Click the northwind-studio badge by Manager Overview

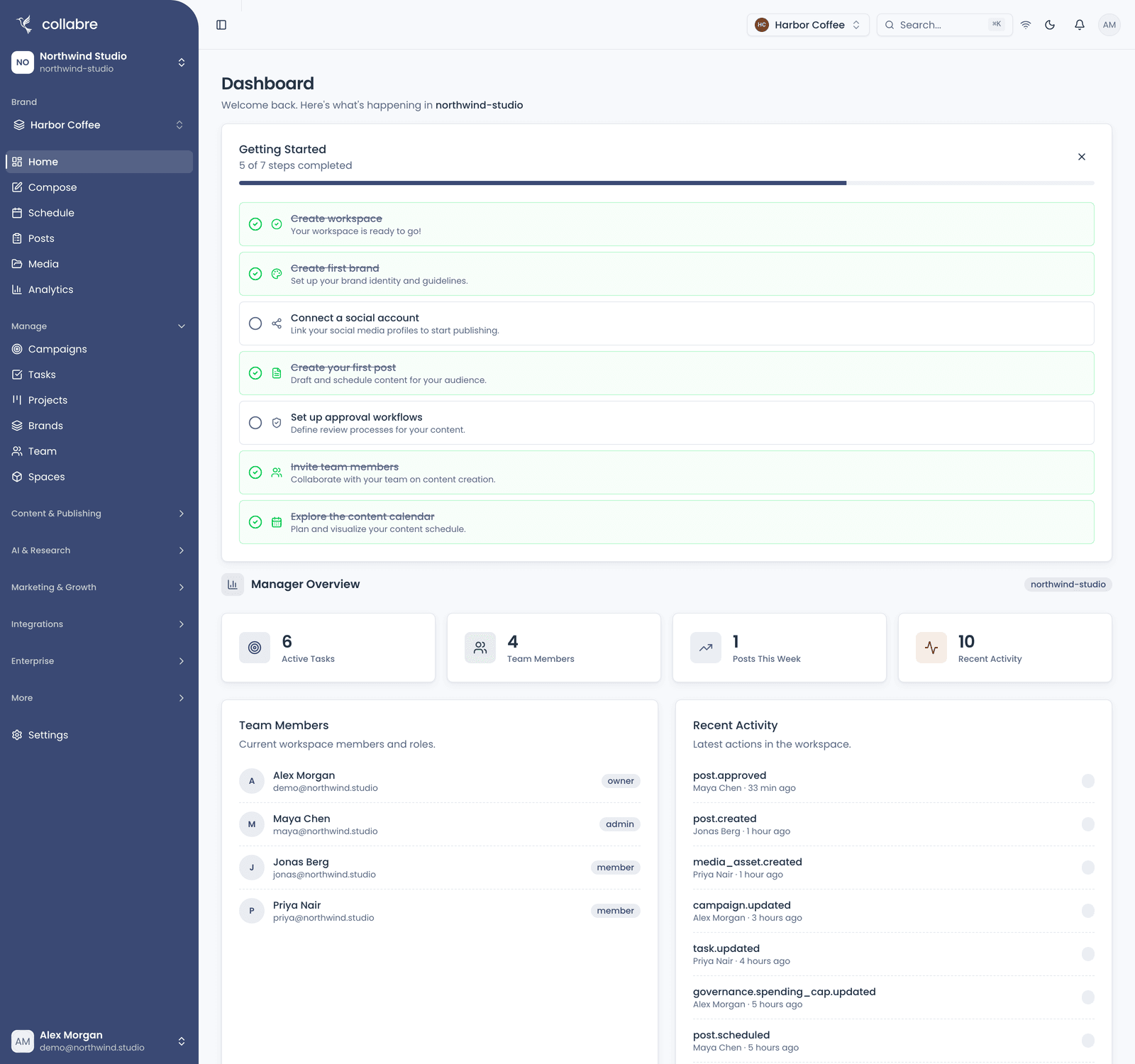(1068, 584)
